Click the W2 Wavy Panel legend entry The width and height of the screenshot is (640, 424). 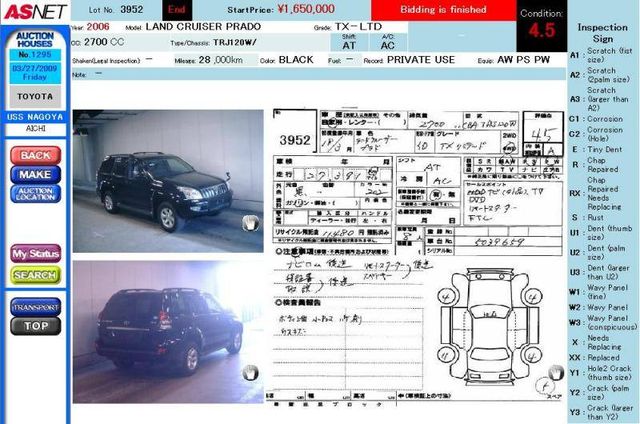[598, 307]
